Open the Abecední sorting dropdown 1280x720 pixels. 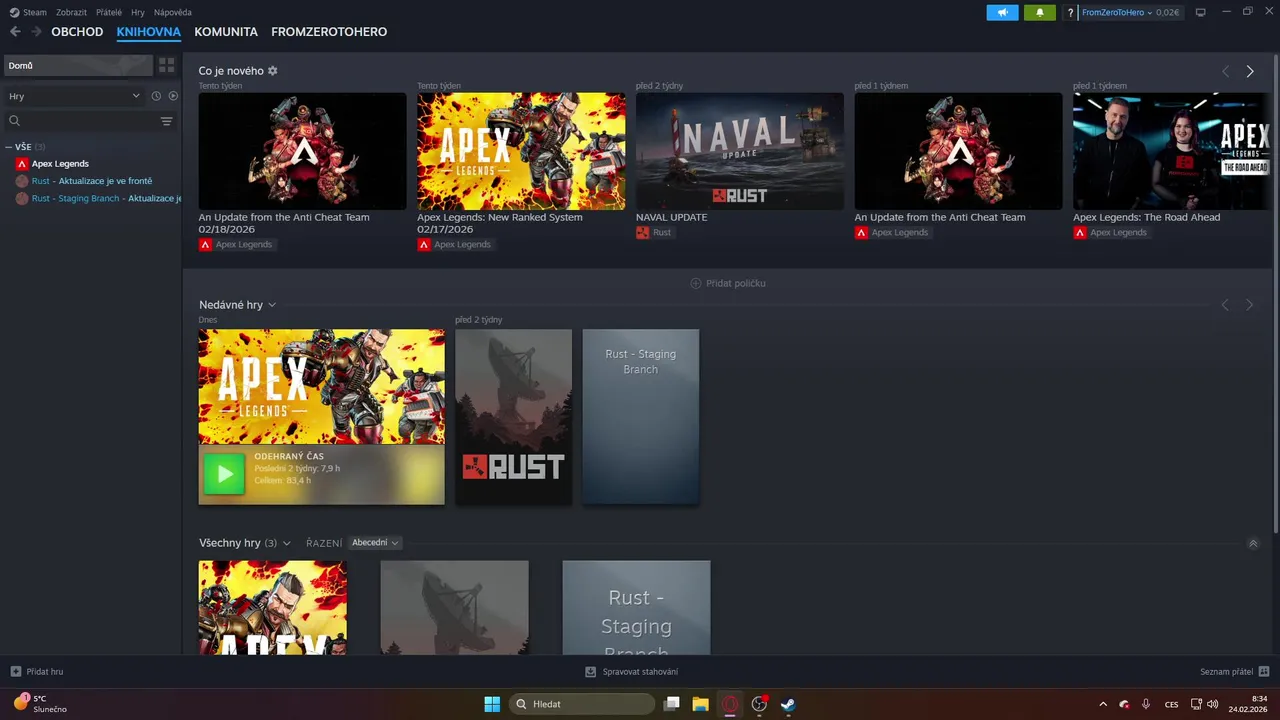click(375, 543)
